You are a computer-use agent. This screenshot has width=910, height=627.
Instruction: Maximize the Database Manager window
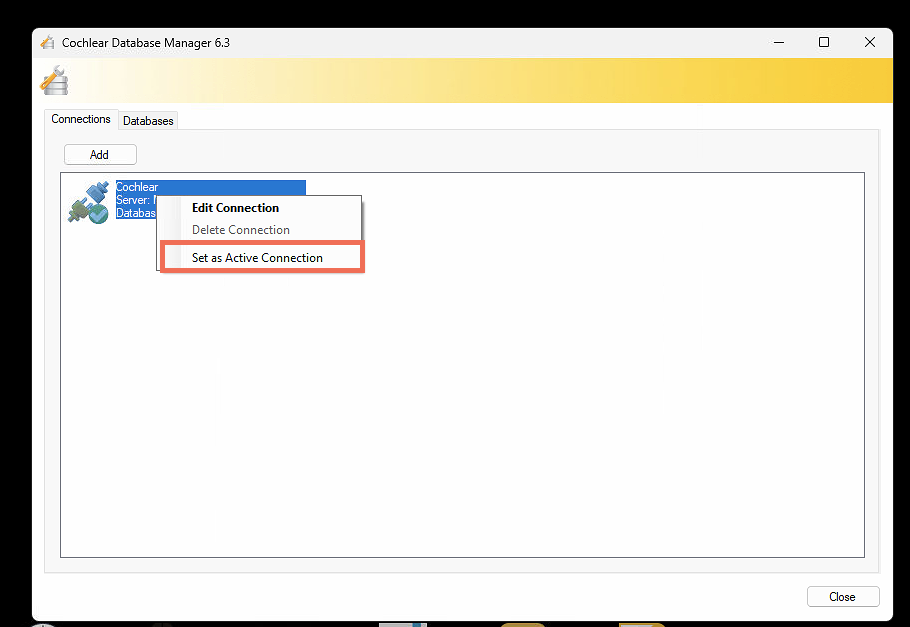point(824,43)
